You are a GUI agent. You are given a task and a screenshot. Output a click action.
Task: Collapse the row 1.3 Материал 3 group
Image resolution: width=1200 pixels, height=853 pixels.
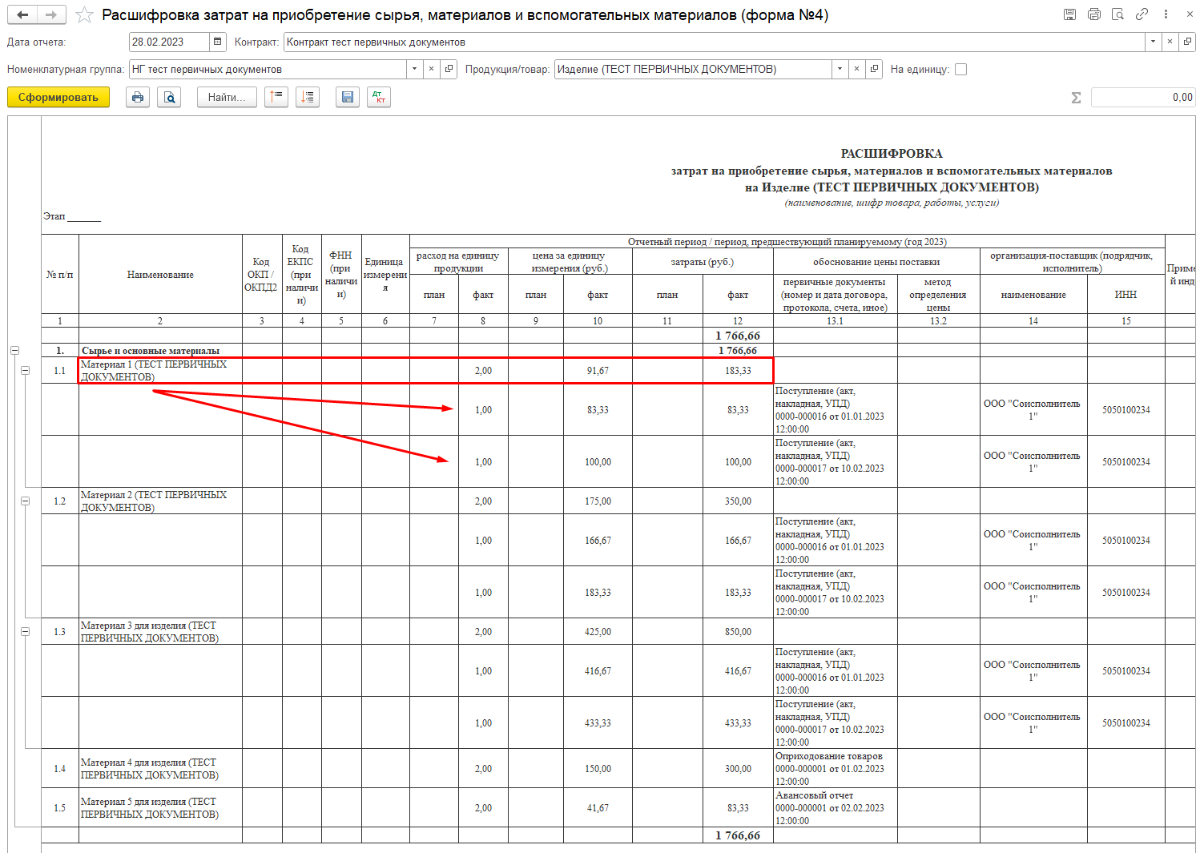pos(26,632)
